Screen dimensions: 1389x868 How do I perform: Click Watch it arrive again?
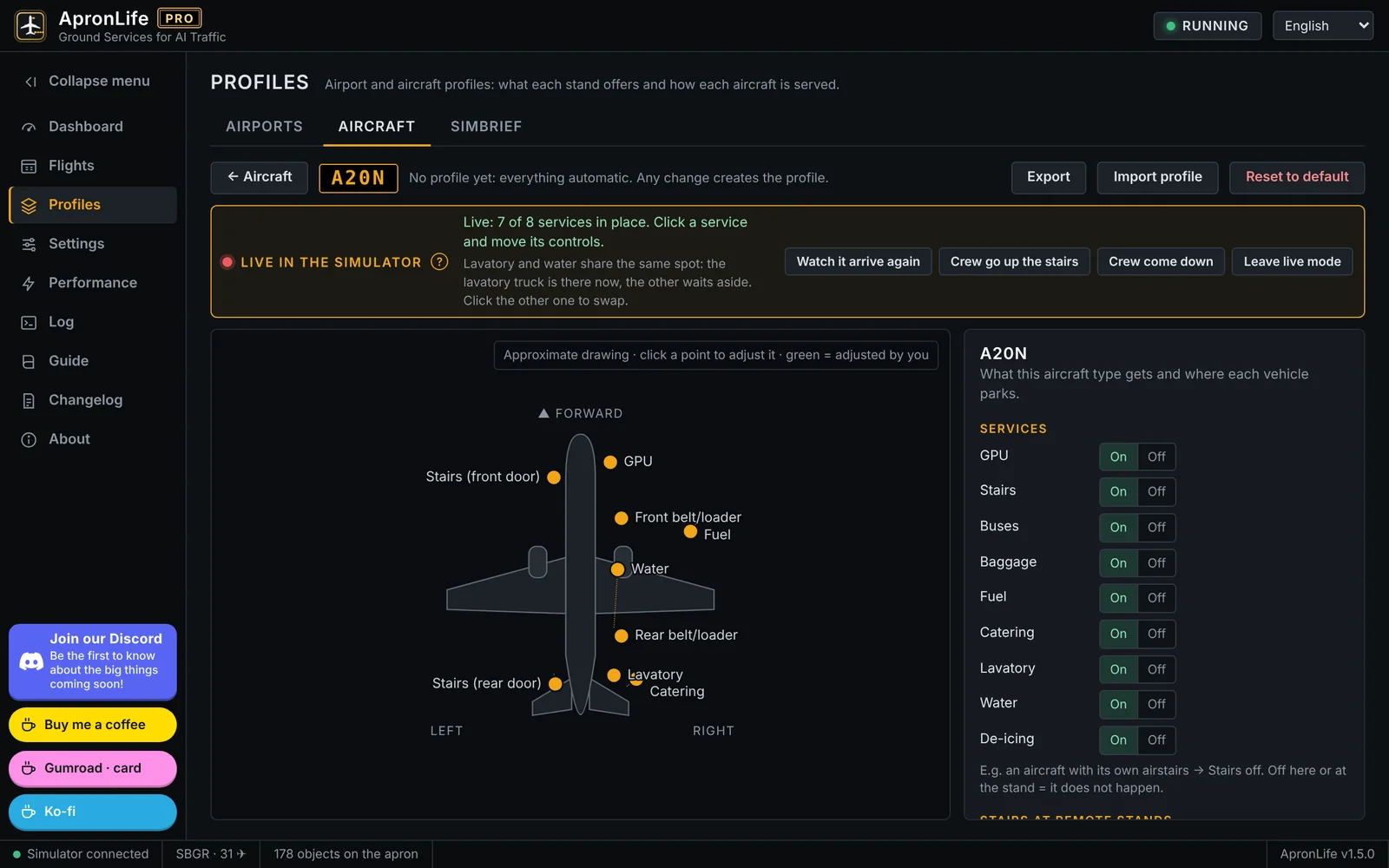coord(858,261)
